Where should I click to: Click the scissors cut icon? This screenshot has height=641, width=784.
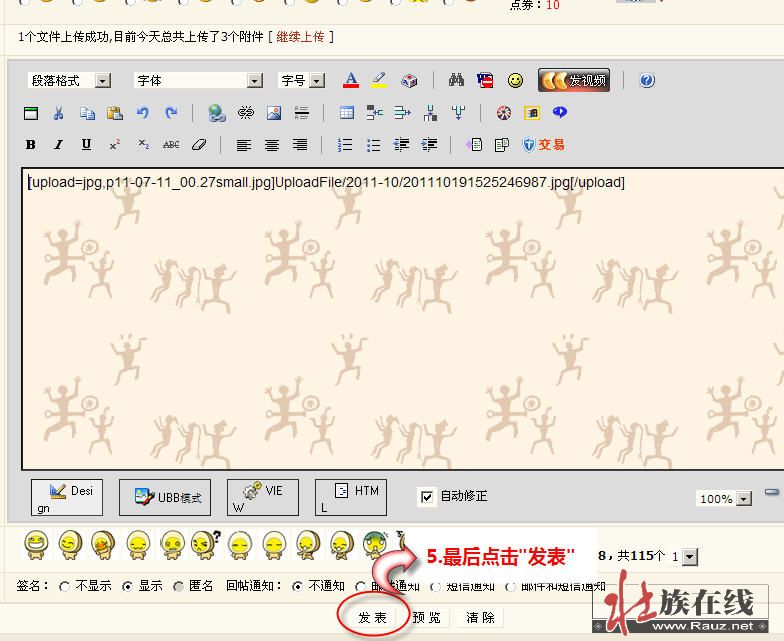[59, 113]
